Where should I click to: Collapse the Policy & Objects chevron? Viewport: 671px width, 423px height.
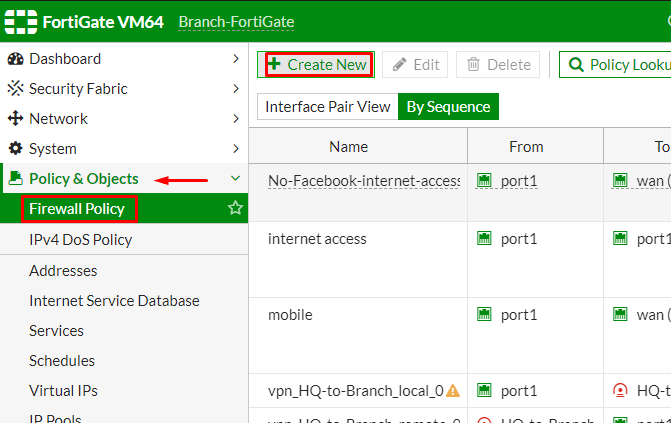coord(235,178)
